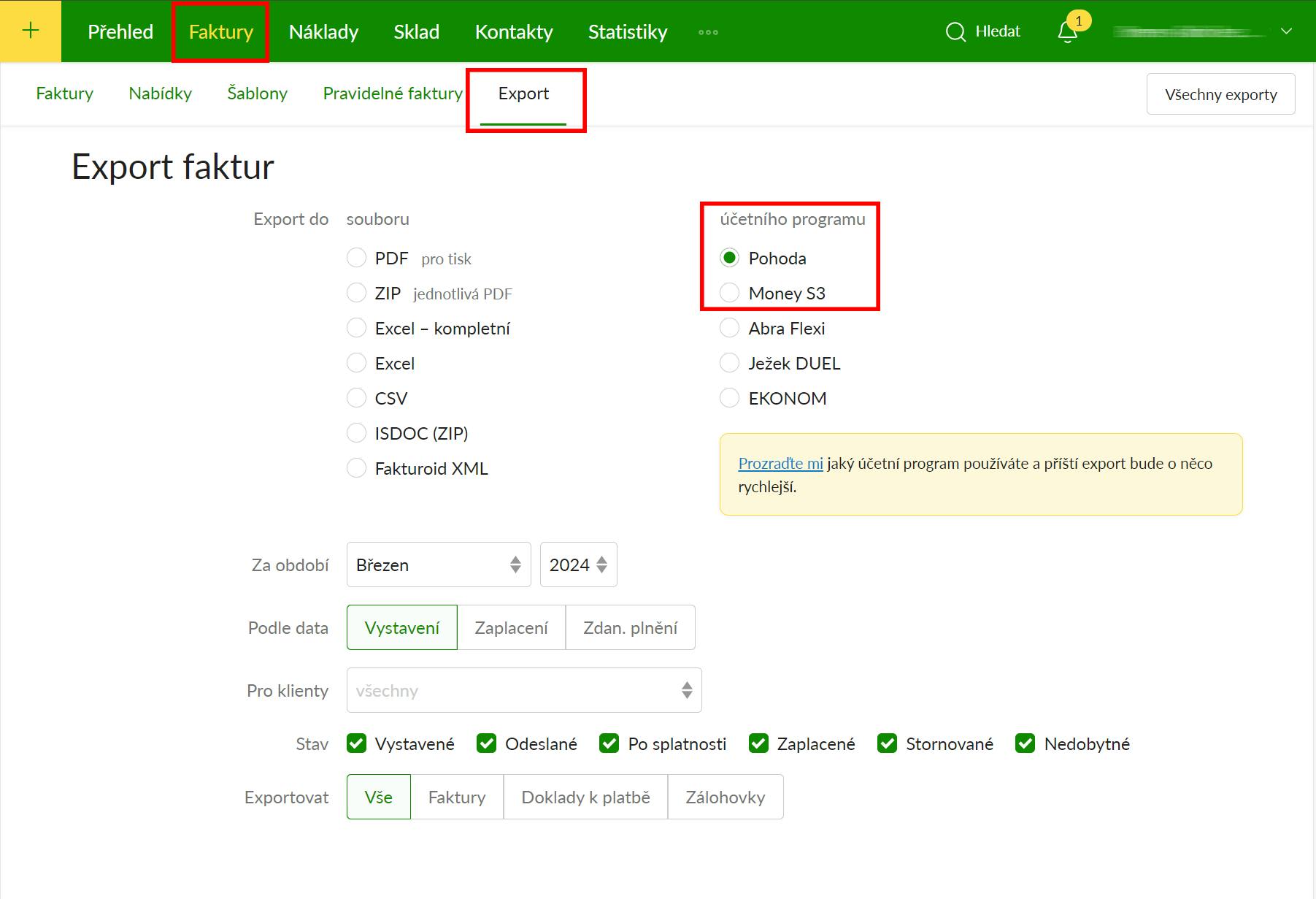Go to Faktury in top navigation
The image size is (1316, 899).
click(x=221, y=32)
